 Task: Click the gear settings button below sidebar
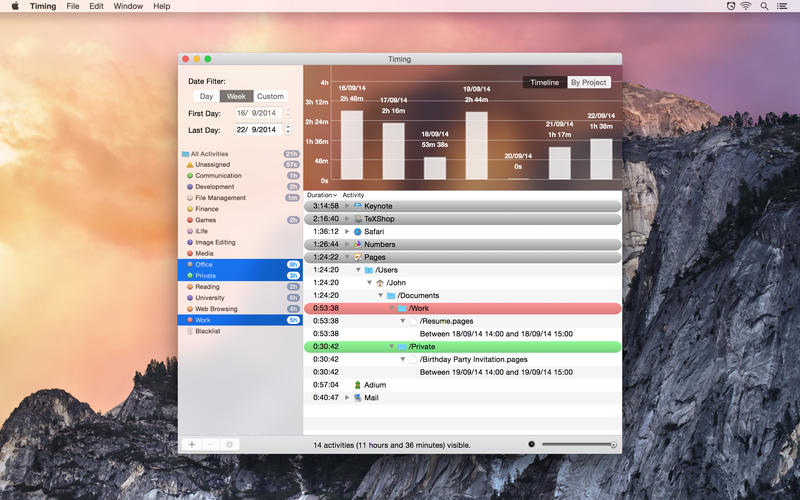[229, 444]
